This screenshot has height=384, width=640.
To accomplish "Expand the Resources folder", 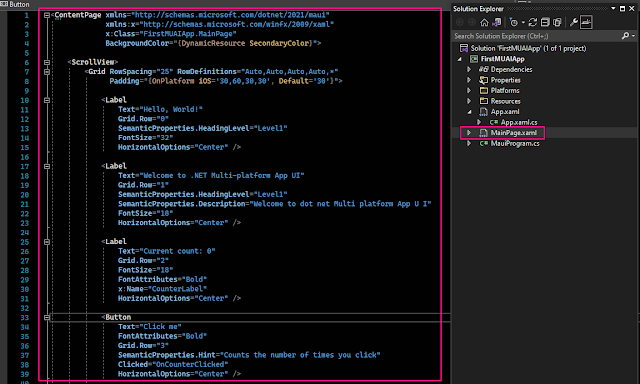I will point(469,101).
